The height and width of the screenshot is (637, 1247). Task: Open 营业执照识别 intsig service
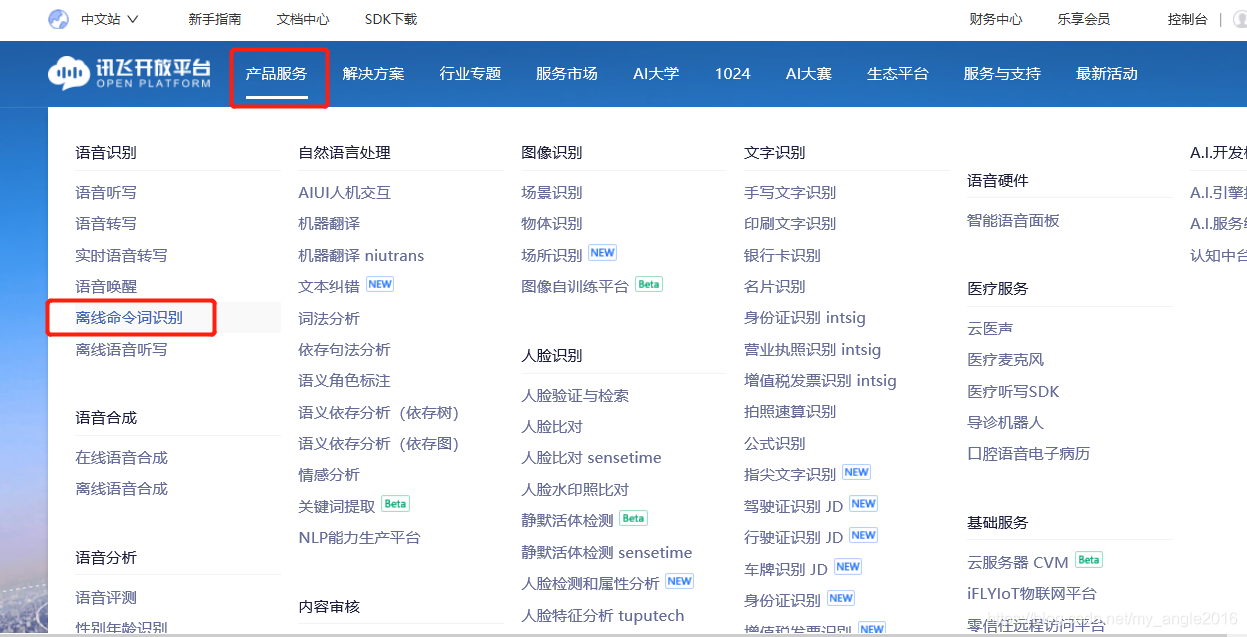[x=813, y=349]
